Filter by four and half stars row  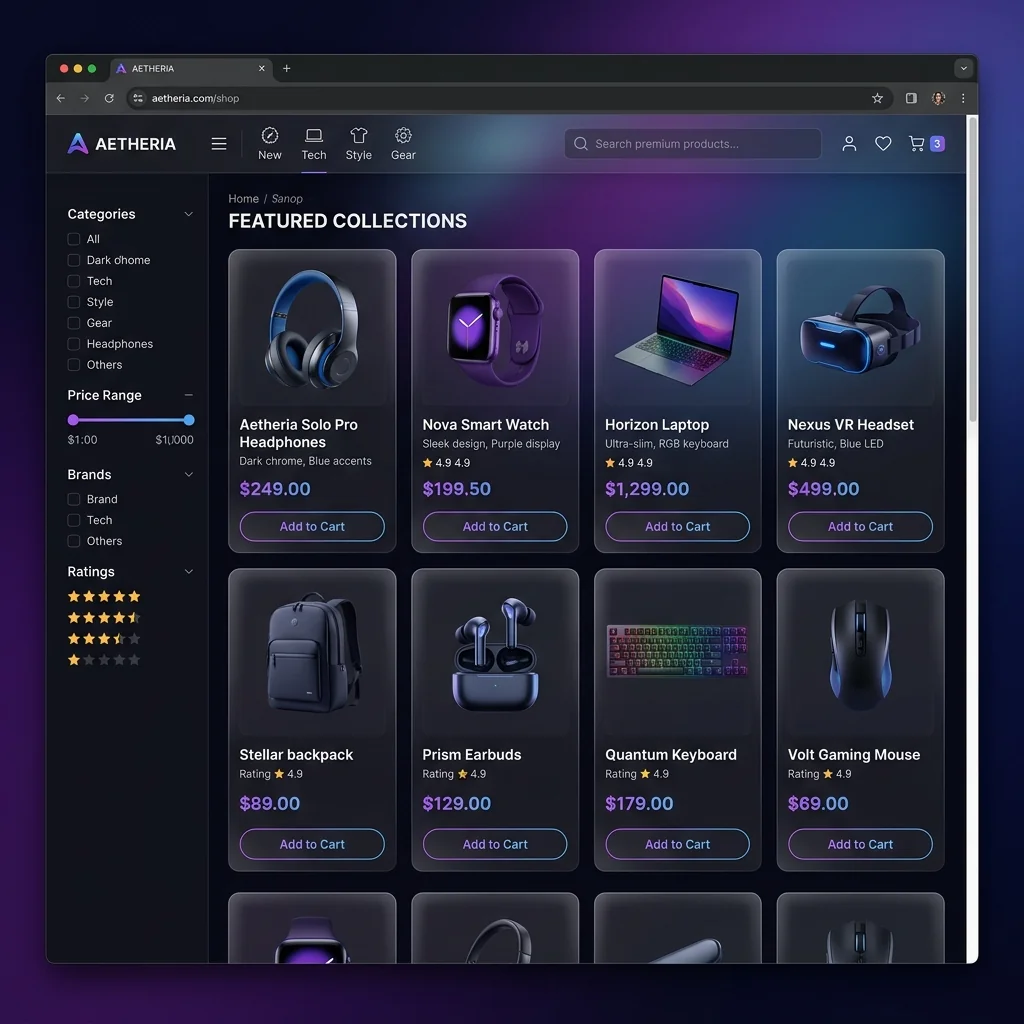(104, 617)
